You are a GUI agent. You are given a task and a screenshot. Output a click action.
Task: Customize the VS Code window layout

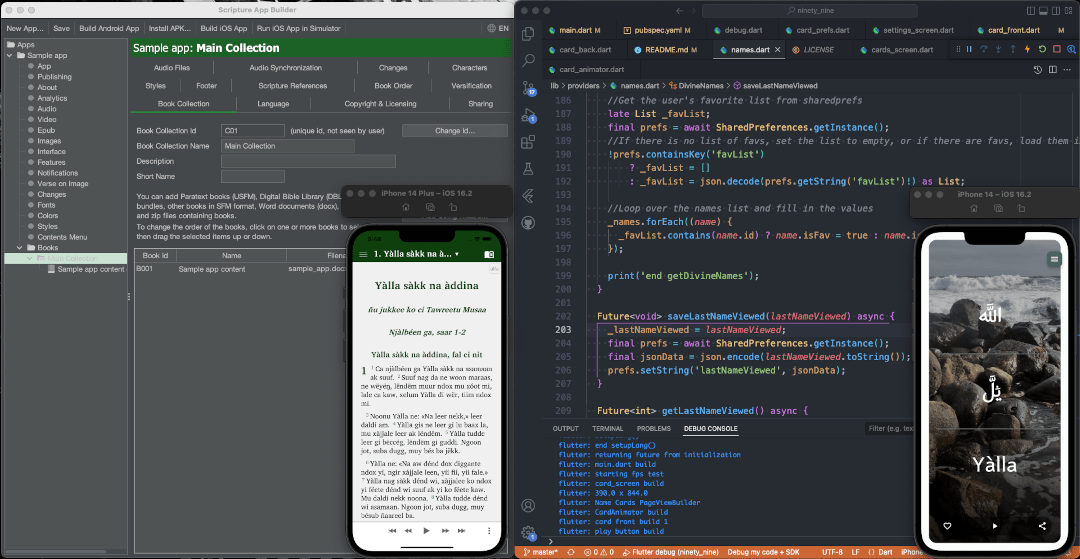[x=1066, y=11]
